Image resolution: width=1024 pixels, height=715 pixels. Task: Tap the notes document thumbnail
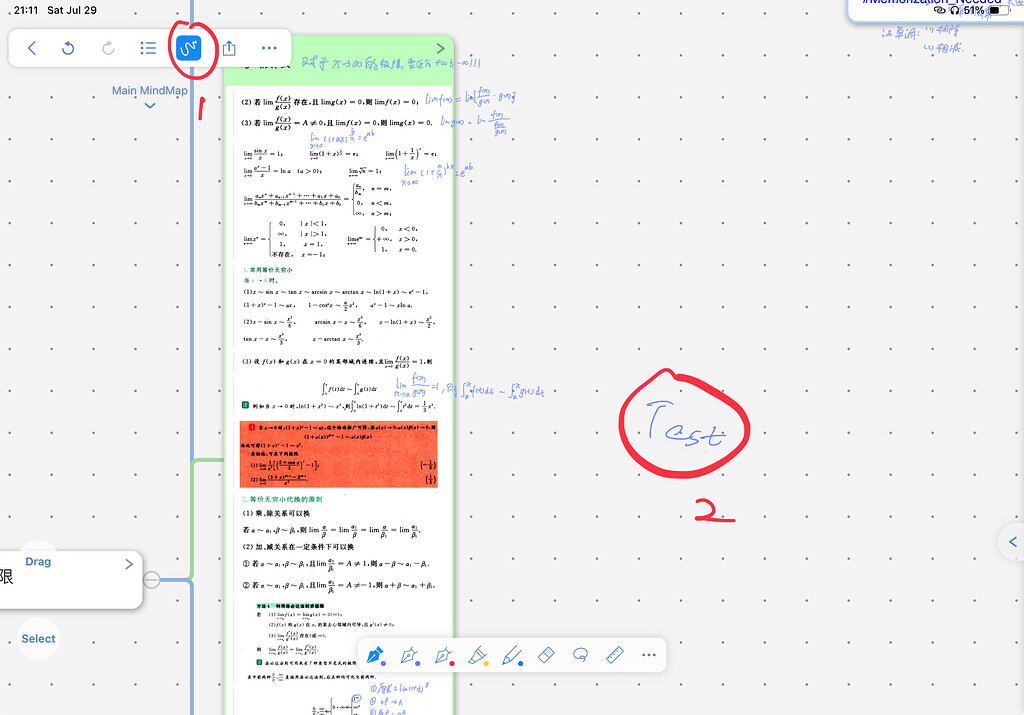[x=339, y=350]
